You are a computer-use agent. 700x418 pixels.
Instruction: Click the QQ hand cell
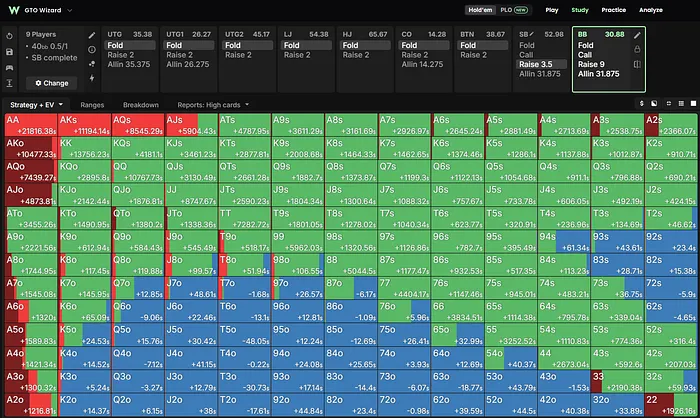[138, 171]
